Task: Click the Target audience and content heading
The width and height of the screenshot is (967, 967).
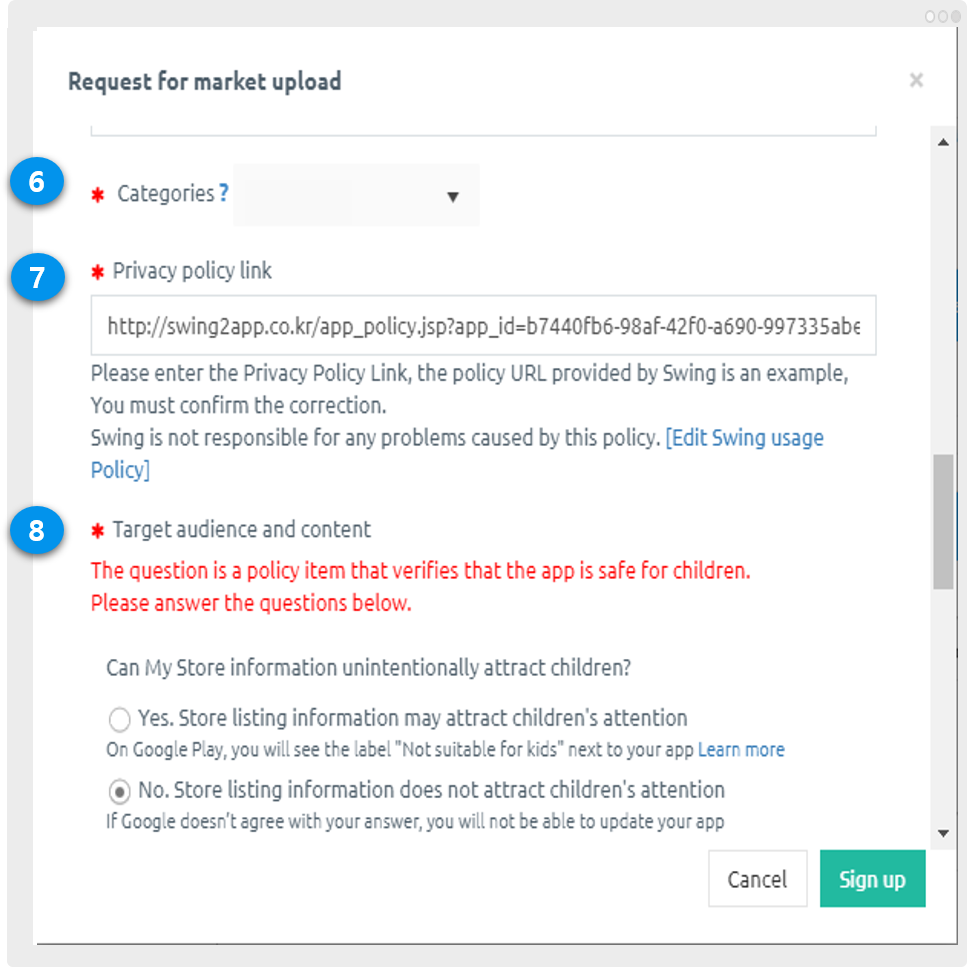Action: click(x=241, y=530)
